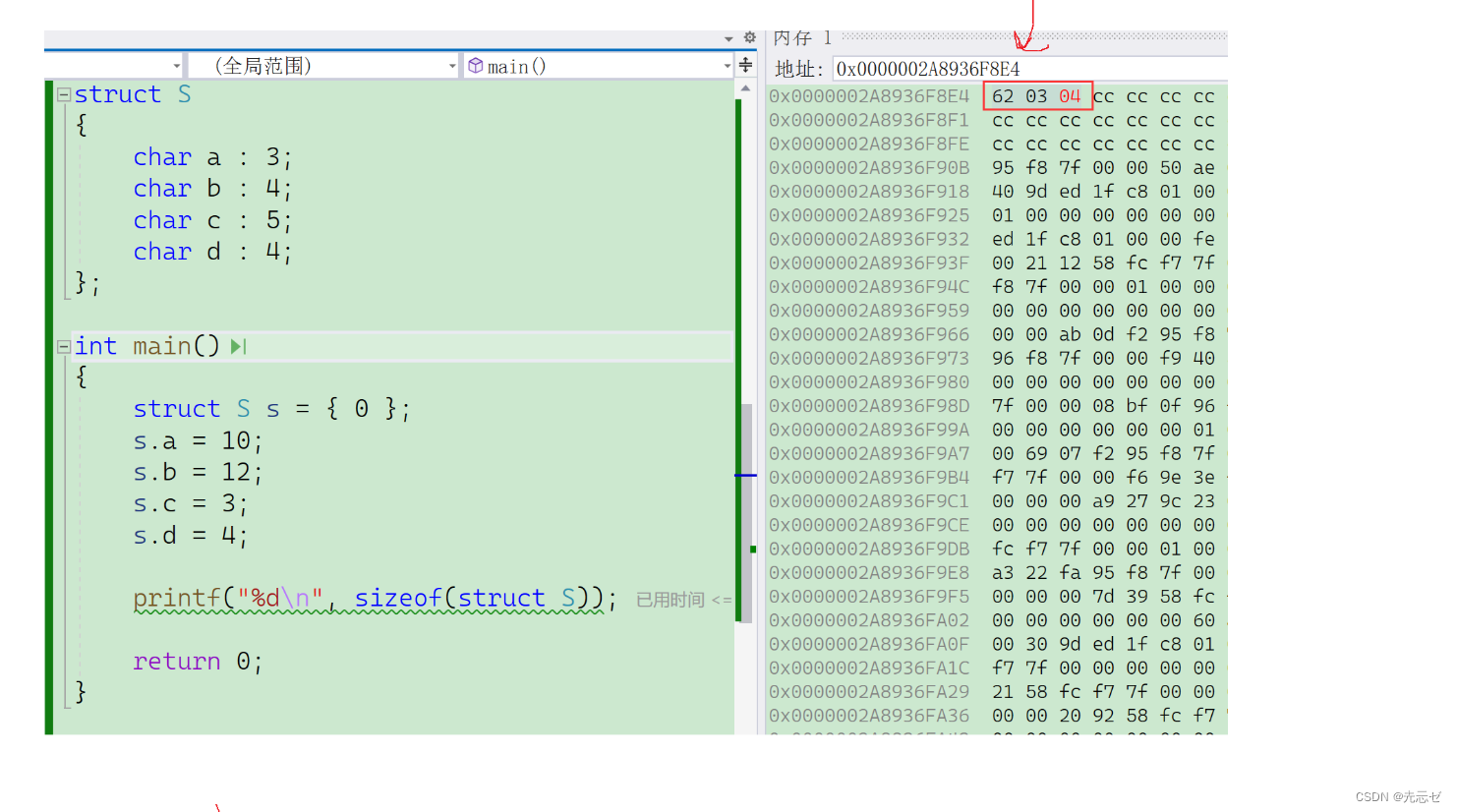
Task: Click the split editor window icon
Action: pos(746,66)
